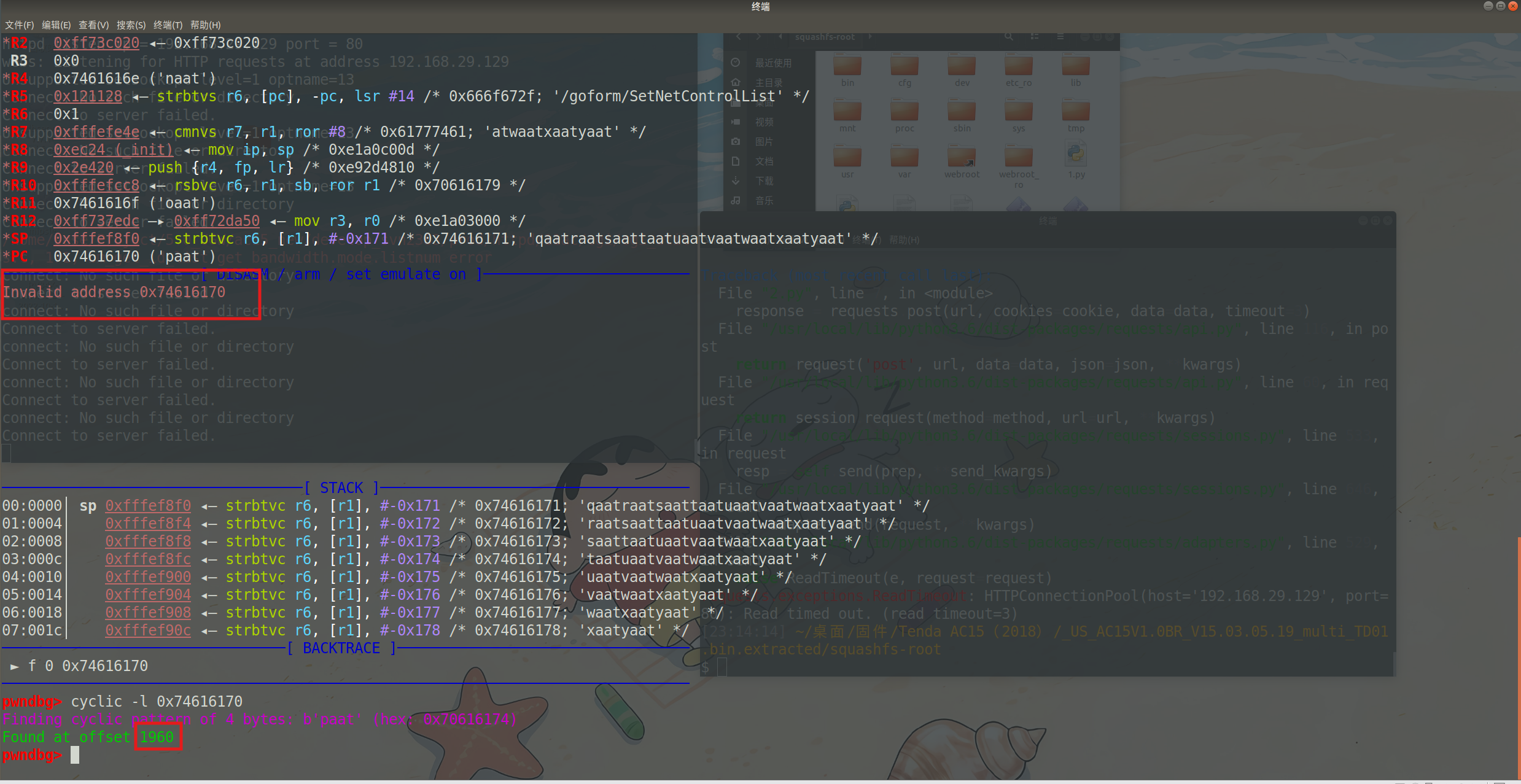The image size is (1521, 784).
Task: Click the R9 address 0x2e420
Action: (84, 168)
